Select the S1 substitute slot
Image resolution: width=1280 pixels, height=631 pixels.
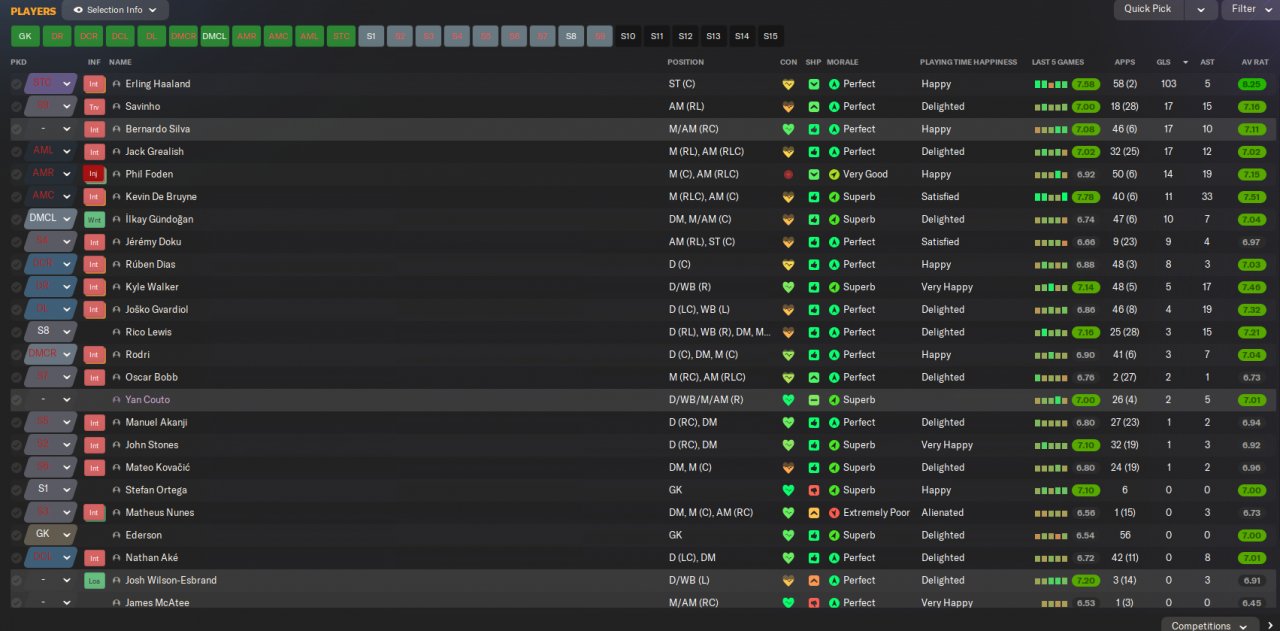(371, 36)
